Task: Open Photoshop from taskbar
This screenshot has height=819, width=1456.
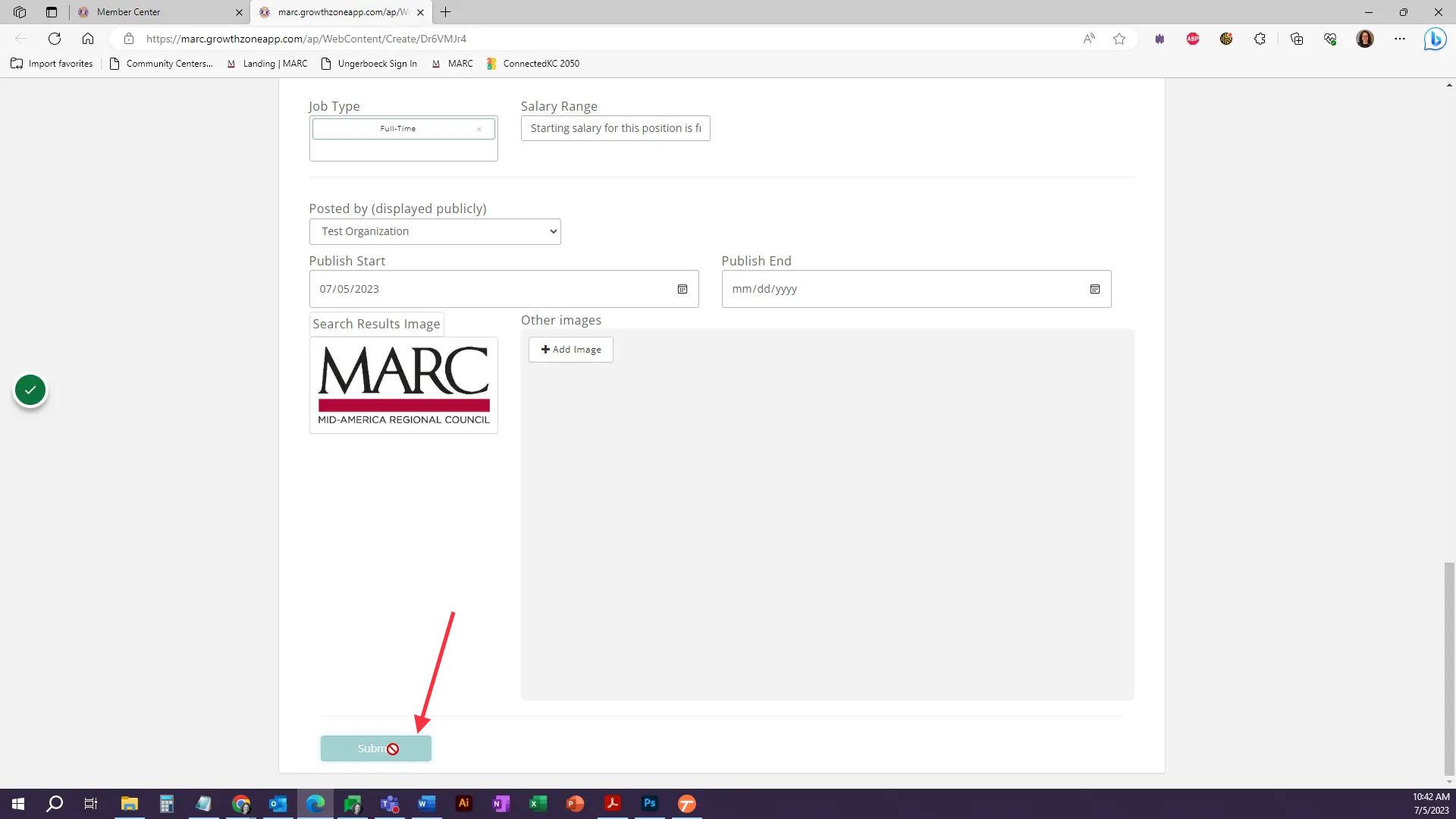Action: pos(650,804)
